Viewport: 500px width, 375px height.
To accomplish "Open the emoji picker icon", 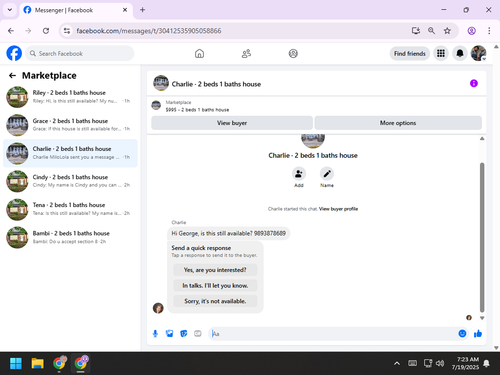I will point(462,333).
